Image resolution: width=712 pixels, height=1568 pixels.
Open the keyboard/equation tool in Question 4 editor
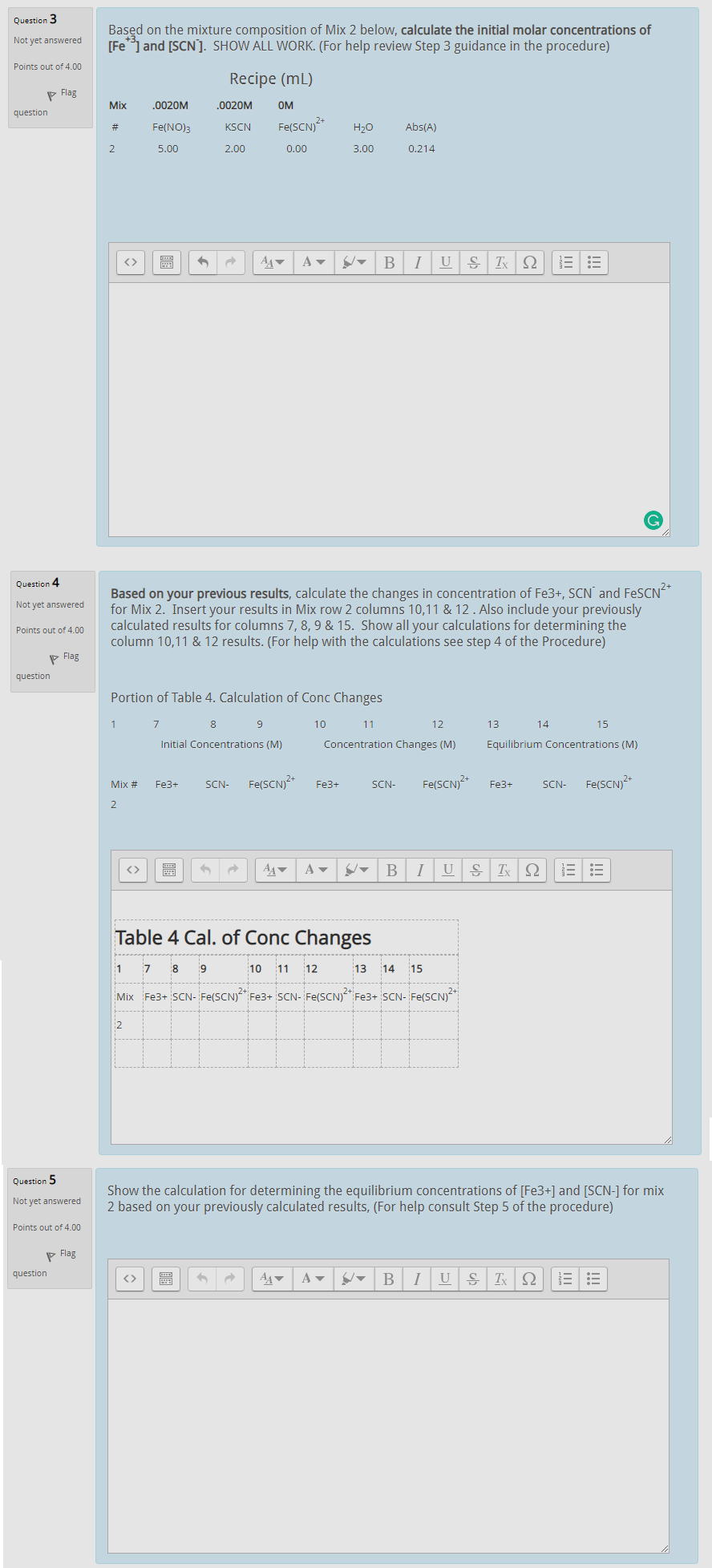click(169, 870)
